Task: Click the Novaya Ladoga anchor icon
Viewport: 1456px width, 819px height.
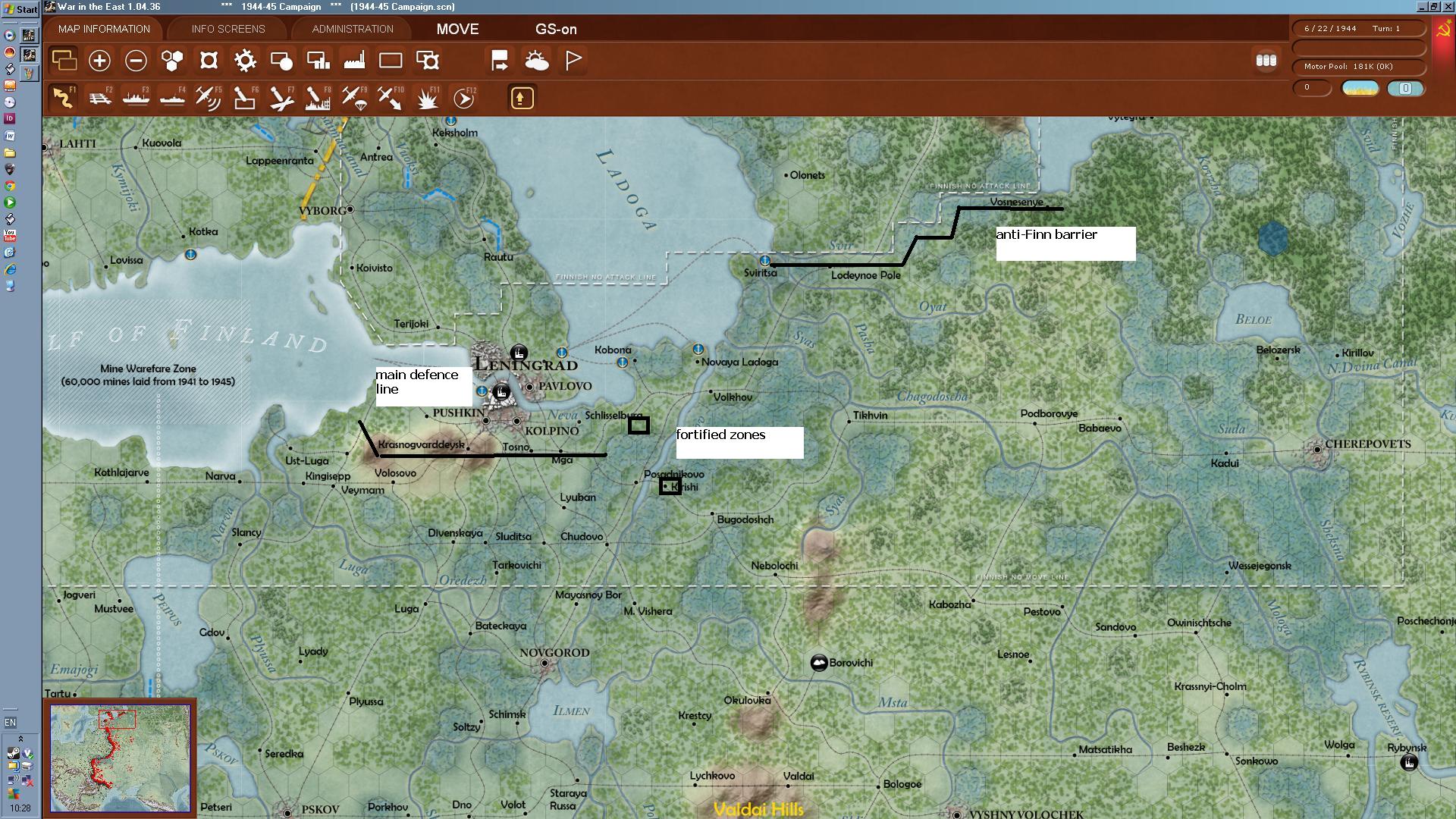Action: (x=698, y=350)
